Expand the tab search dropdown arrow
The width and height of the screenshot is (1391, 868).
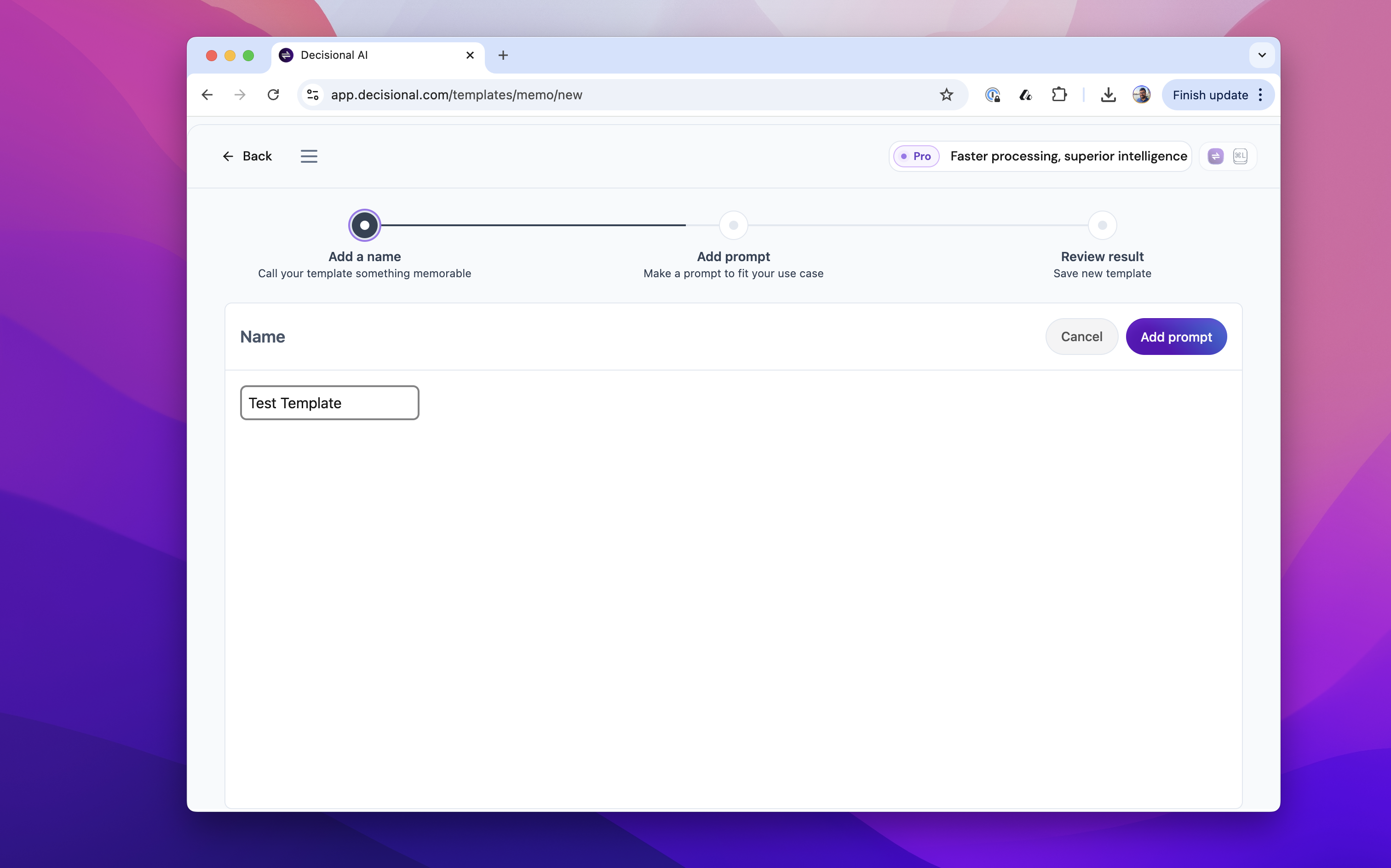[x=1261, y=55]
